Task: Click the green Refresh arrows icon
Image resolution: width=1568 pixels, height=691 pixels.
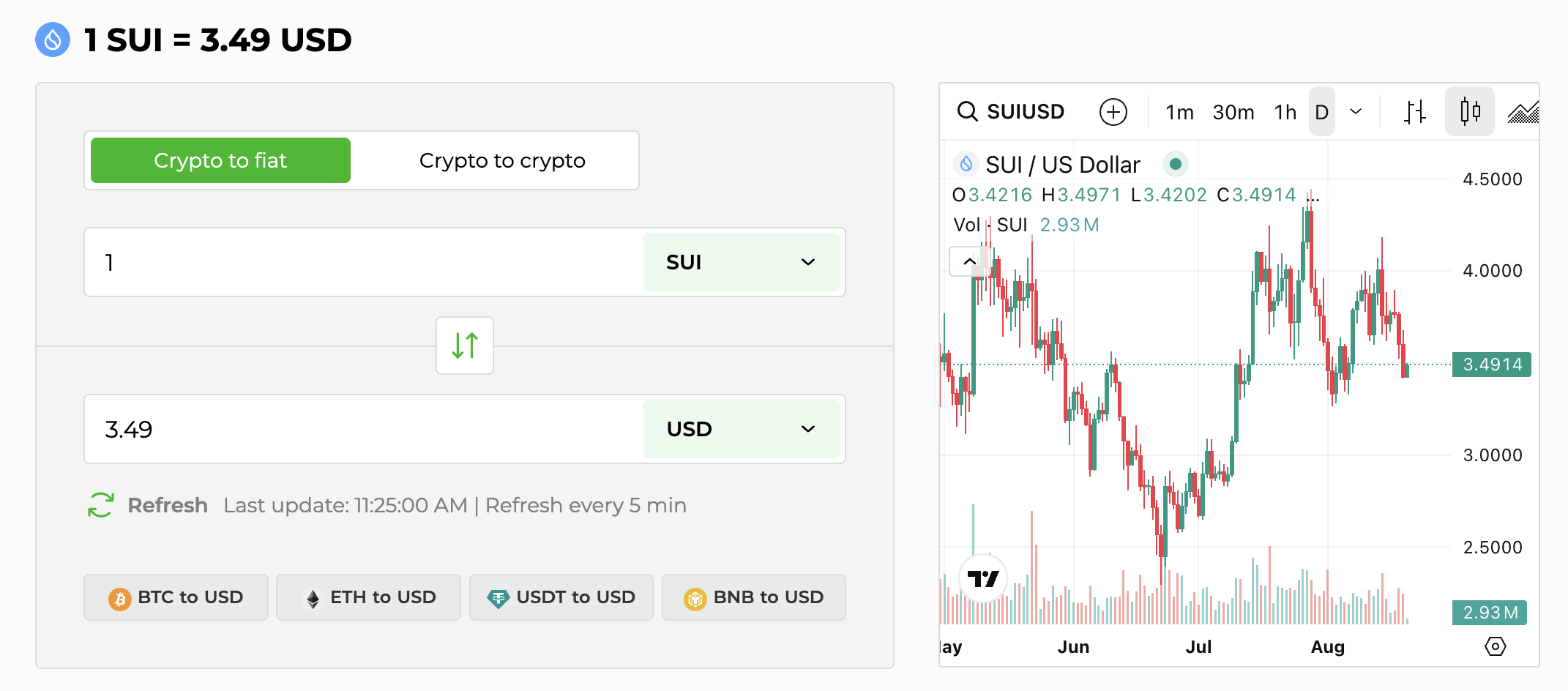Action: pos(100,505)
